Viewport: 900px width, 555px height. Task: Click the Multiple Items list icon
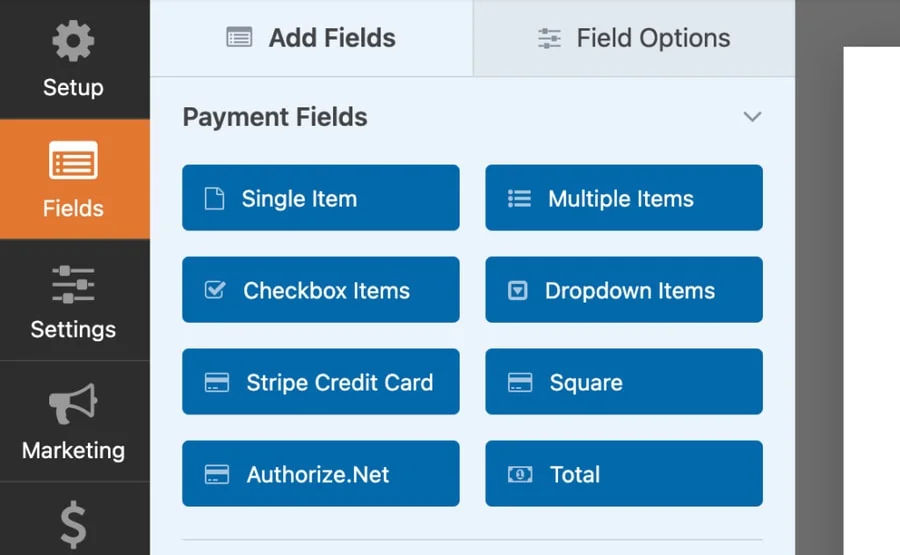(520, 199)
